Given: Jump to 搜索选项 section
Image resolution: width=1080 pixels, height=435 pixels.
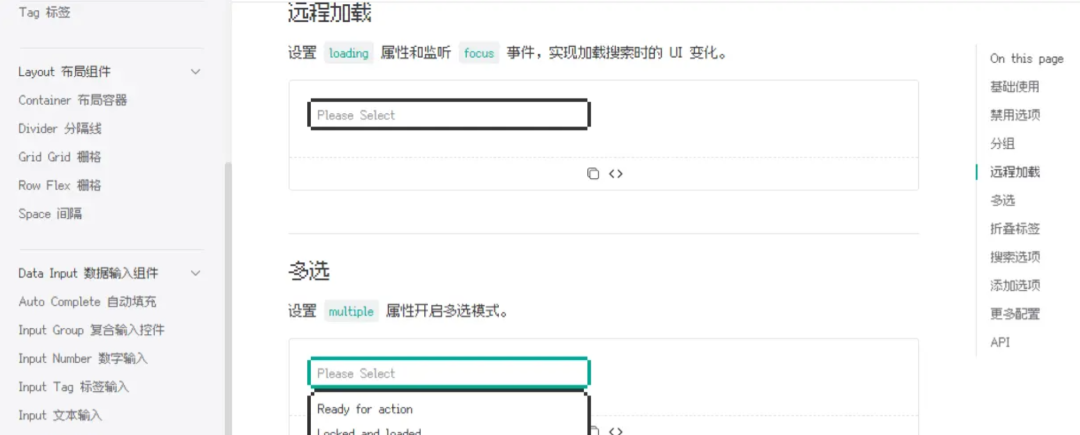Looking at the screenshot, I should [1015, 257].
